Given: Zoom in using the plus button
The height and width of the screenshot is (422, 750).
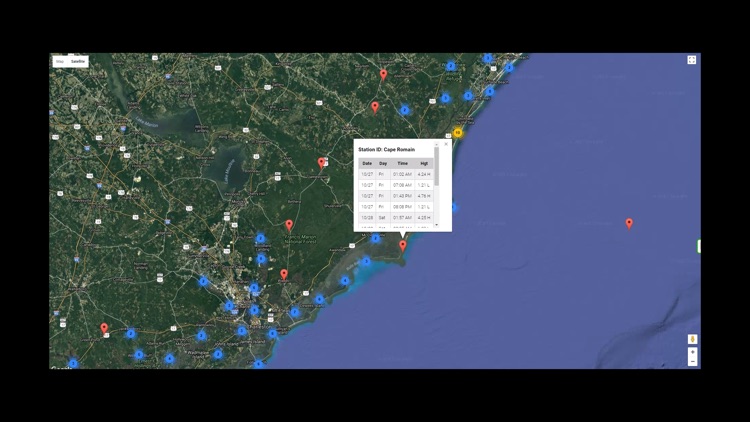Looking at the screenshot, I should coord(692,352).
